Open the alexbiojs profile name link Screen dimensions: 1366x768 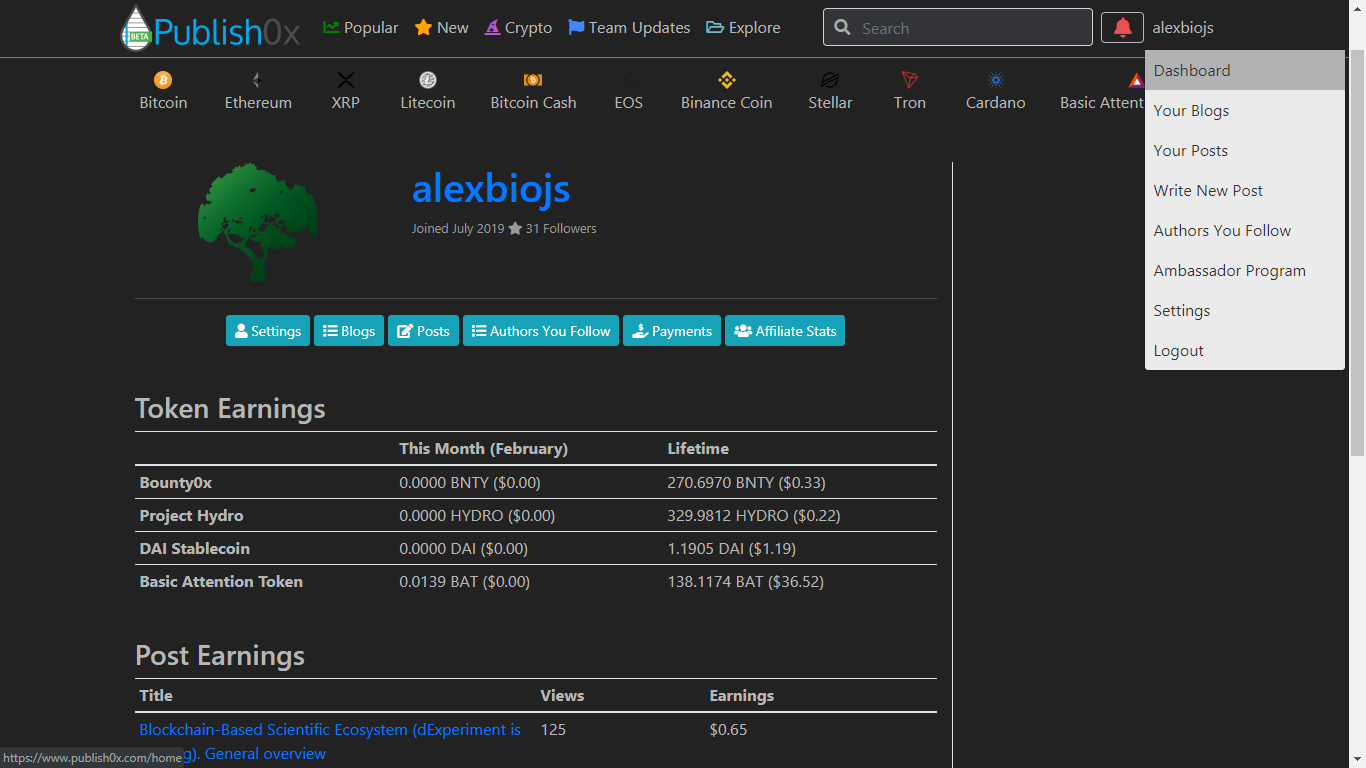pos(491,188)
